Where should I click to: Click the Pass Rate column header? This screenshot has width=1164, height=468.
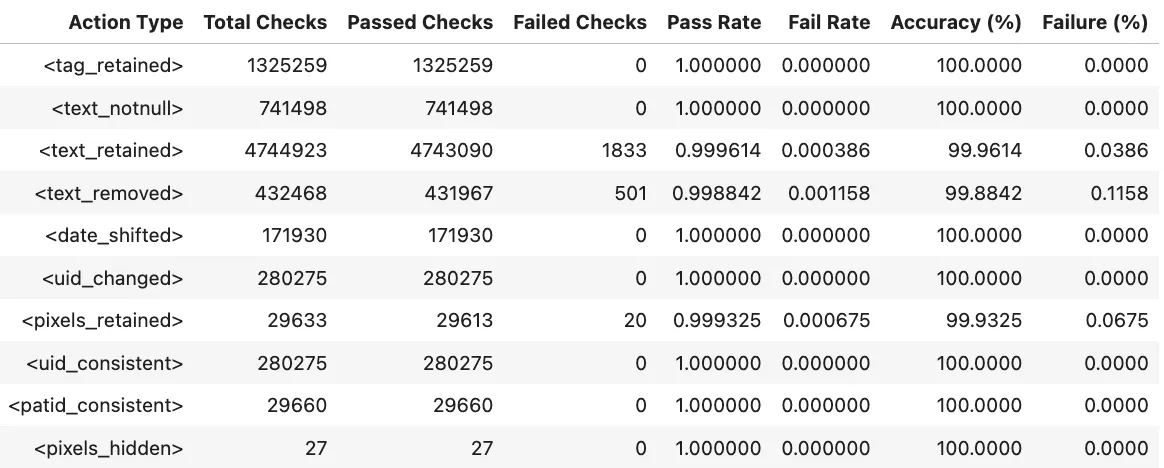(714, 22)
